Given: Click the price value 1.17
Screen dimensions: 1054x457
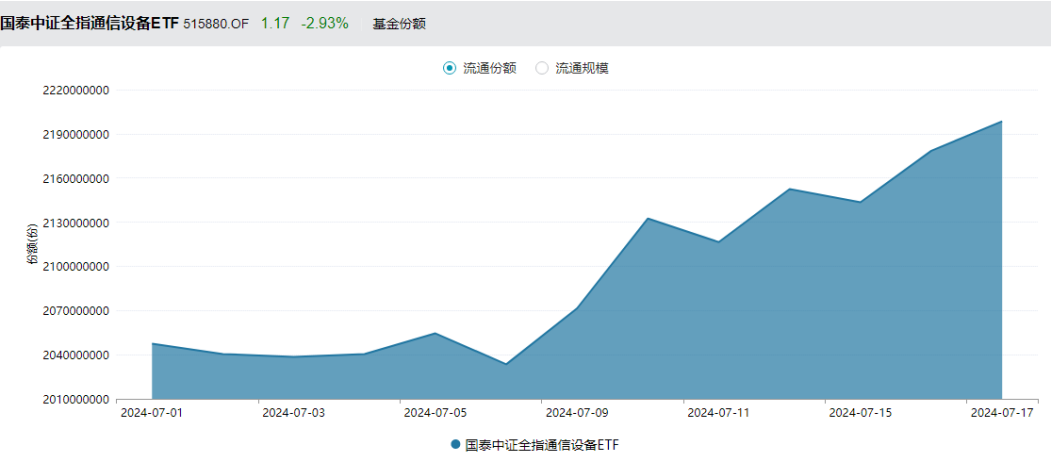Looking at the screenshot, I should click(x=275, y=24).
